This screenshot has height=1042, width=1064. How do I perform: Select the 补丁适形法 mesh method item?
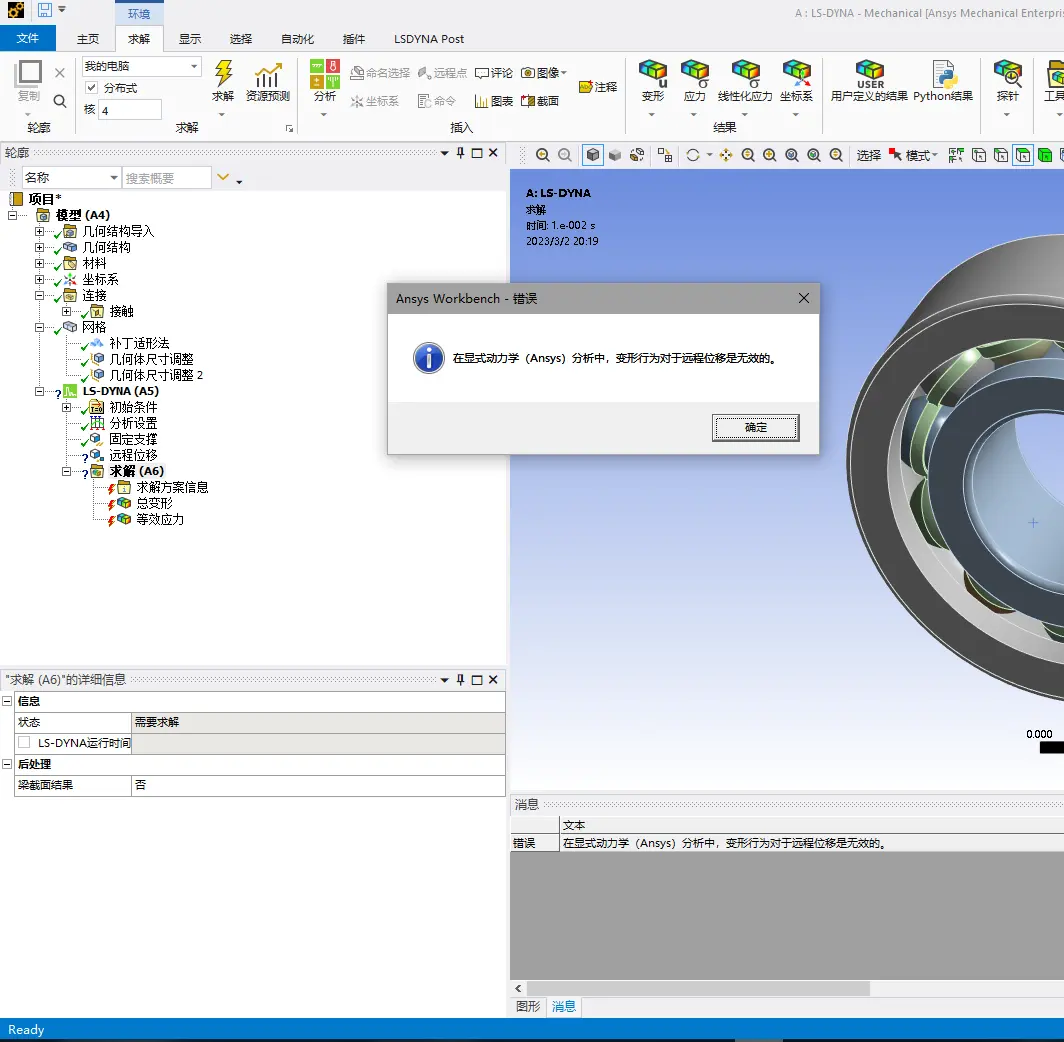coord(139,343)
